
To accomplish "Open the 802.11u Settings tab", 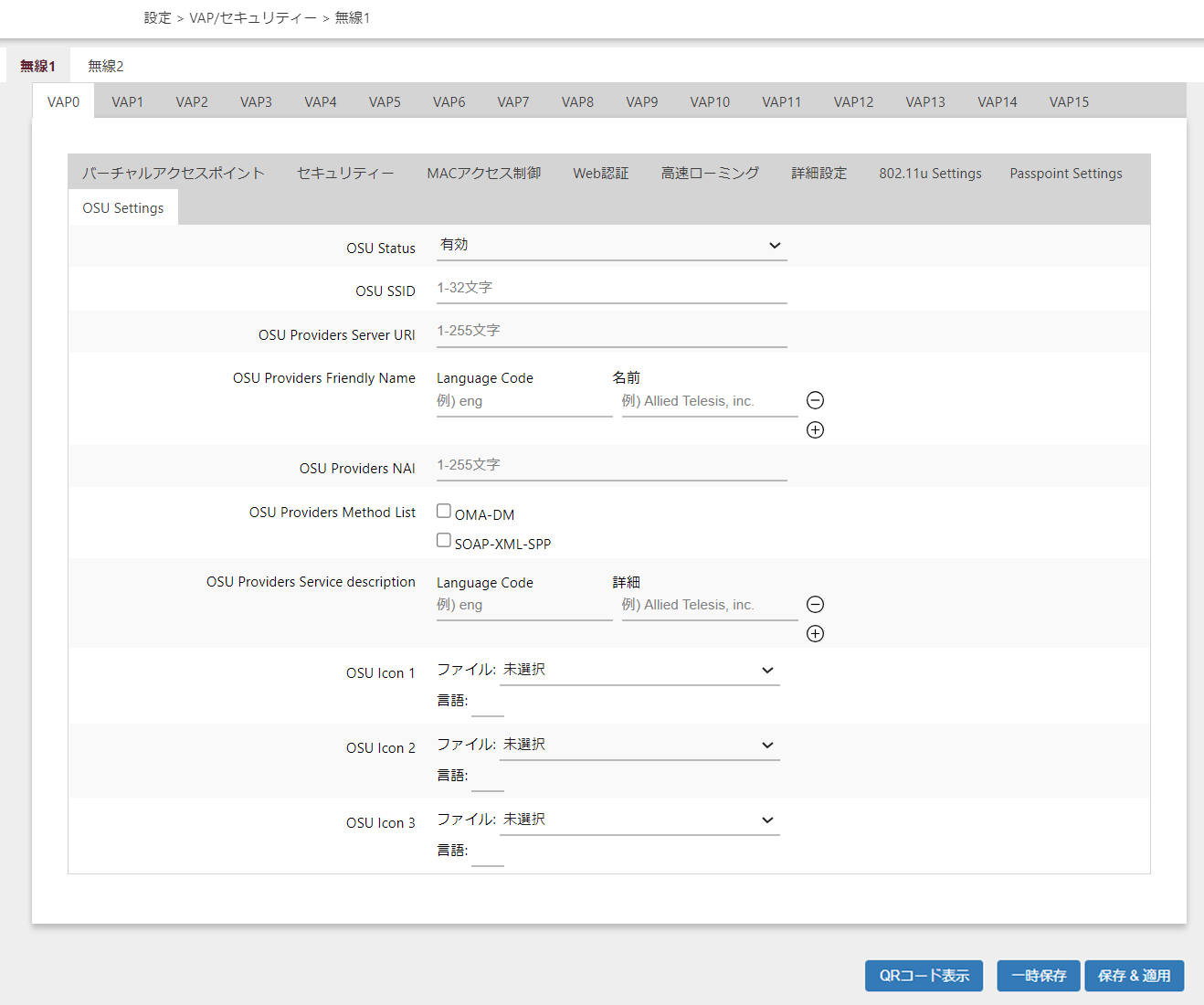I will [930, 174].
